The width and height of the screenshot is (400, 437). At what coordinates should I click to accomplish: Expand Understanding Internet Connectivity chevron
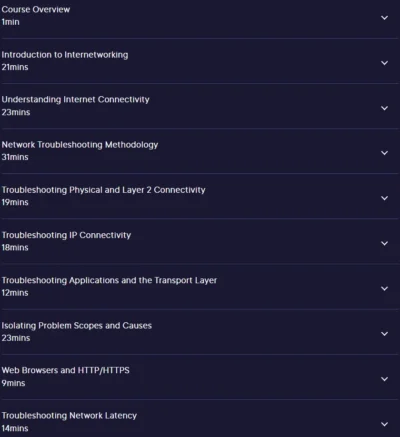tap(384, 108)
